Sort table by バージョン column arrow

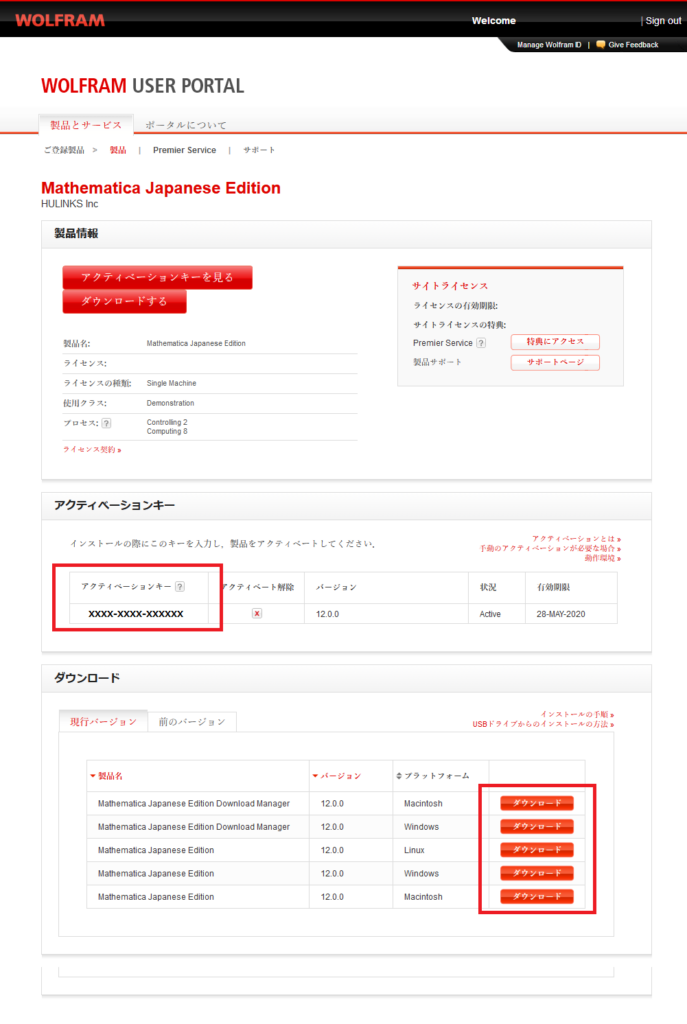coord(315,776)
